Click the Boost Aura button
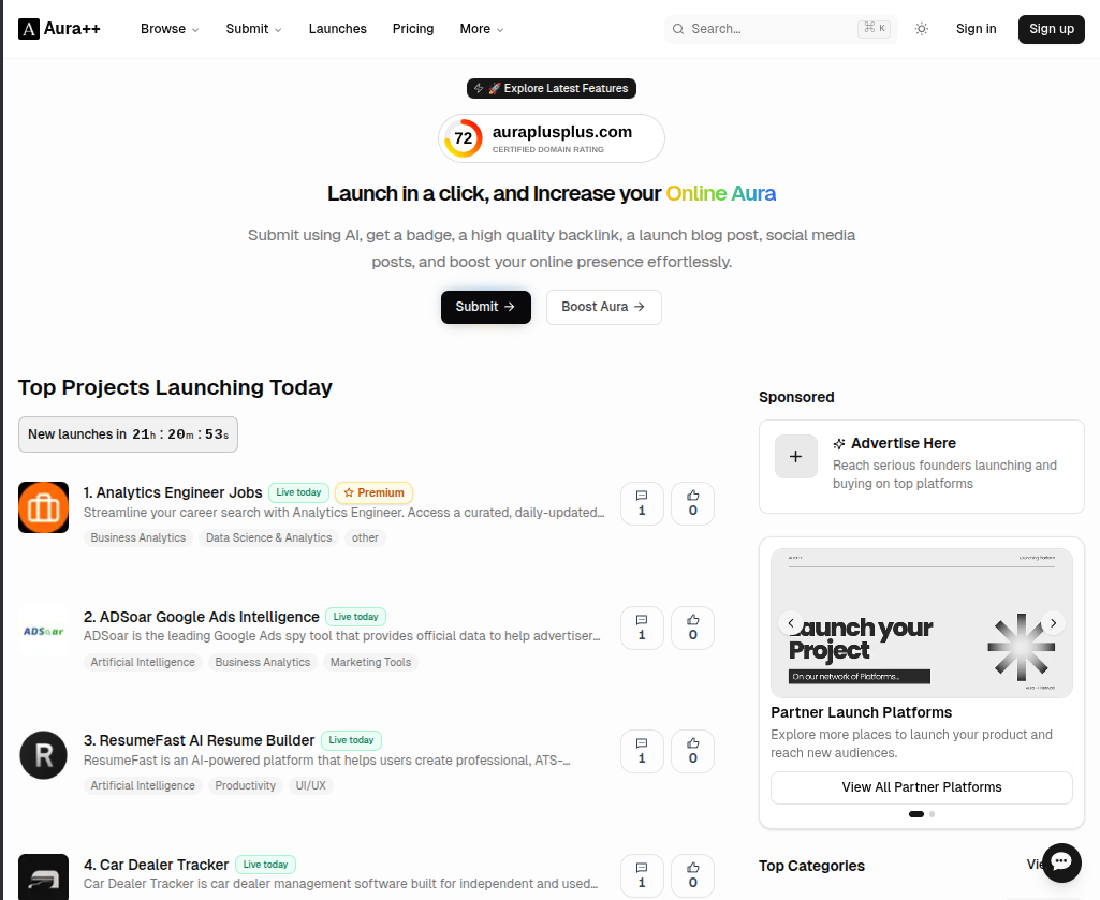 (x=603, y=307)
